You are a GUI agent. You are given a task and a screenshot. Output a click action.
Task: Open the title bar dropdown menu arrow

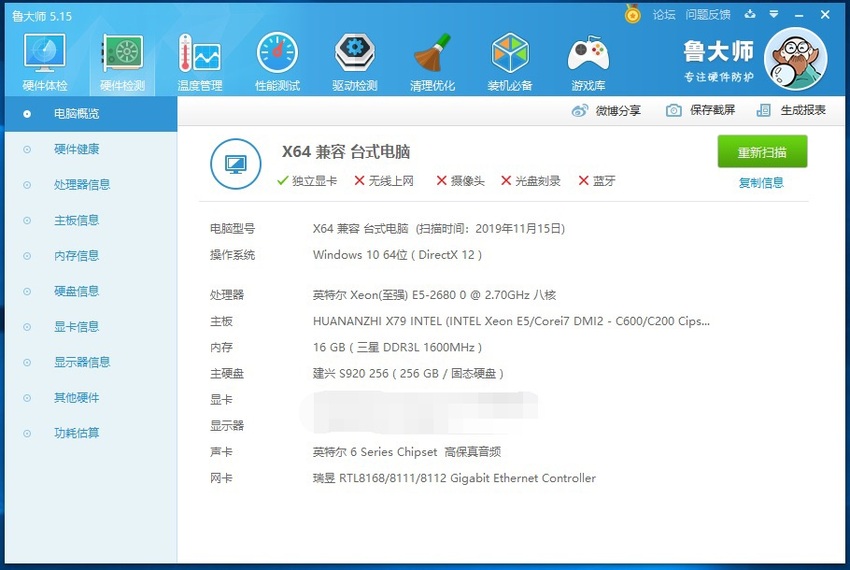(x=774, y=15)
